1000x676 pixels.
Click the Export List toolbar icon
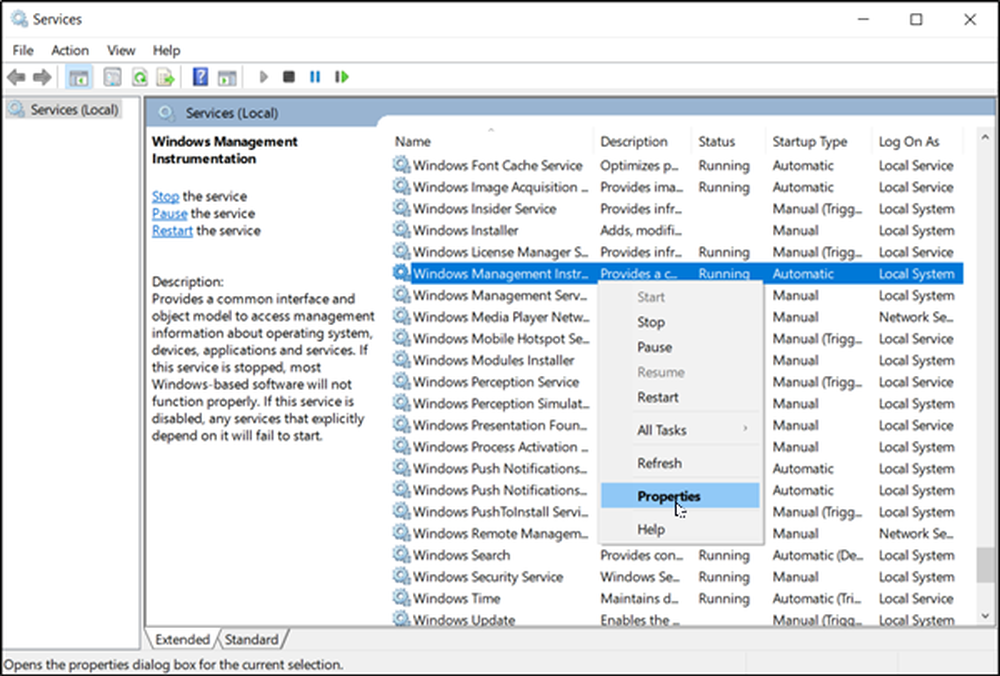(x=166, y=77)
